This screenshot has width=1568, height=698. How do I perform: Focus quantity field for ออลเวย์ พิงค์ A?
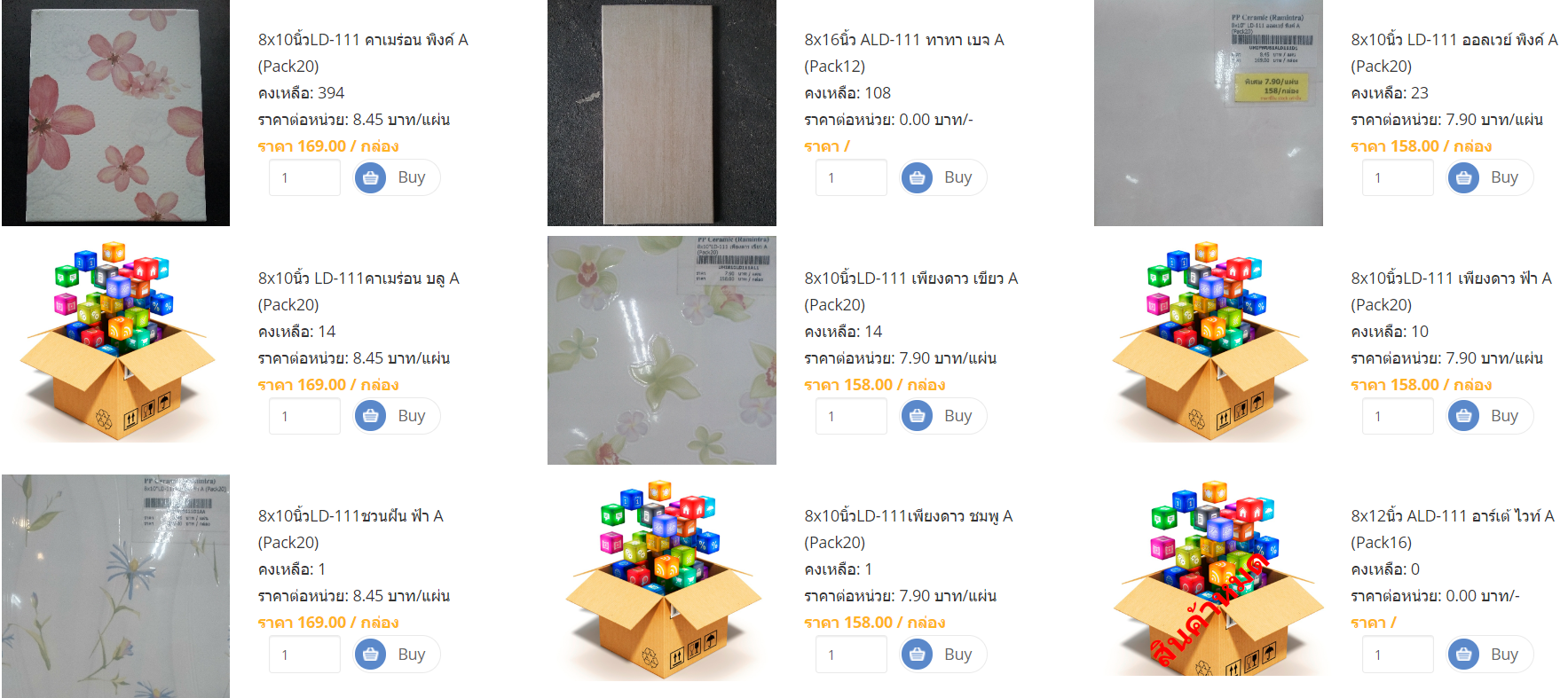pyautogui.click(x=1398, y=177)
